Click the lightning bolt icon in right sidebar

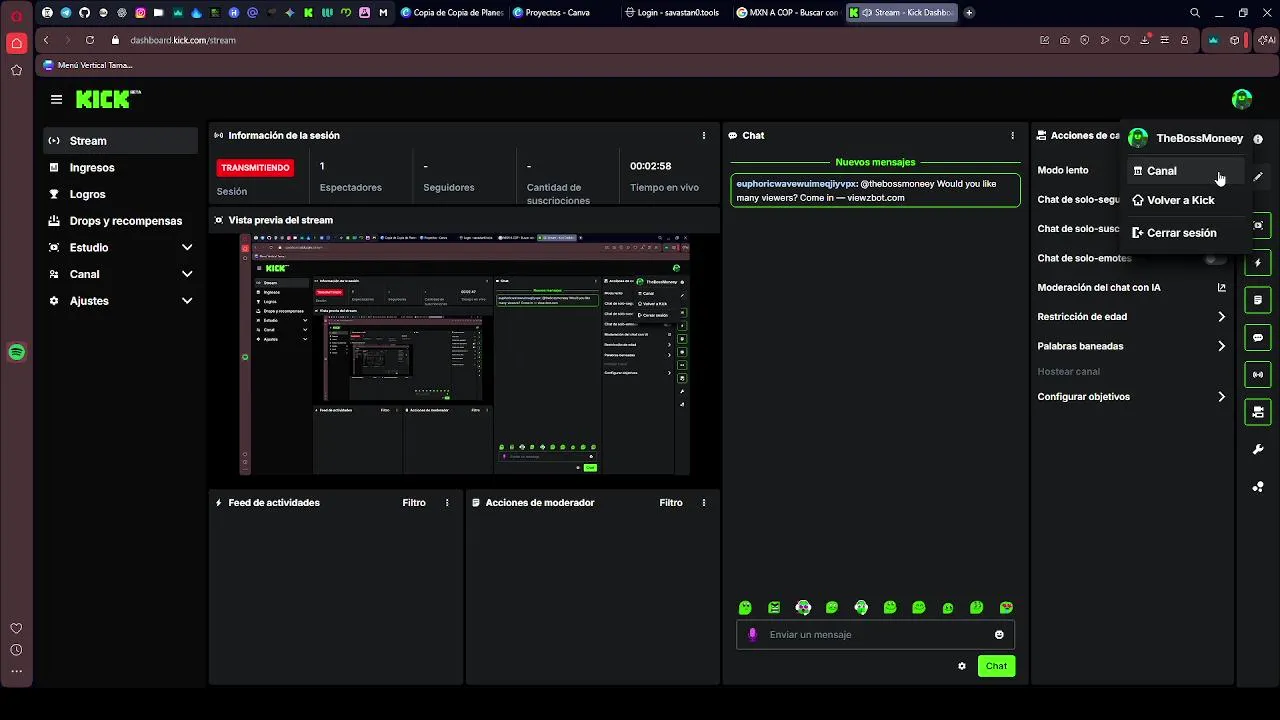[1258, 263]
